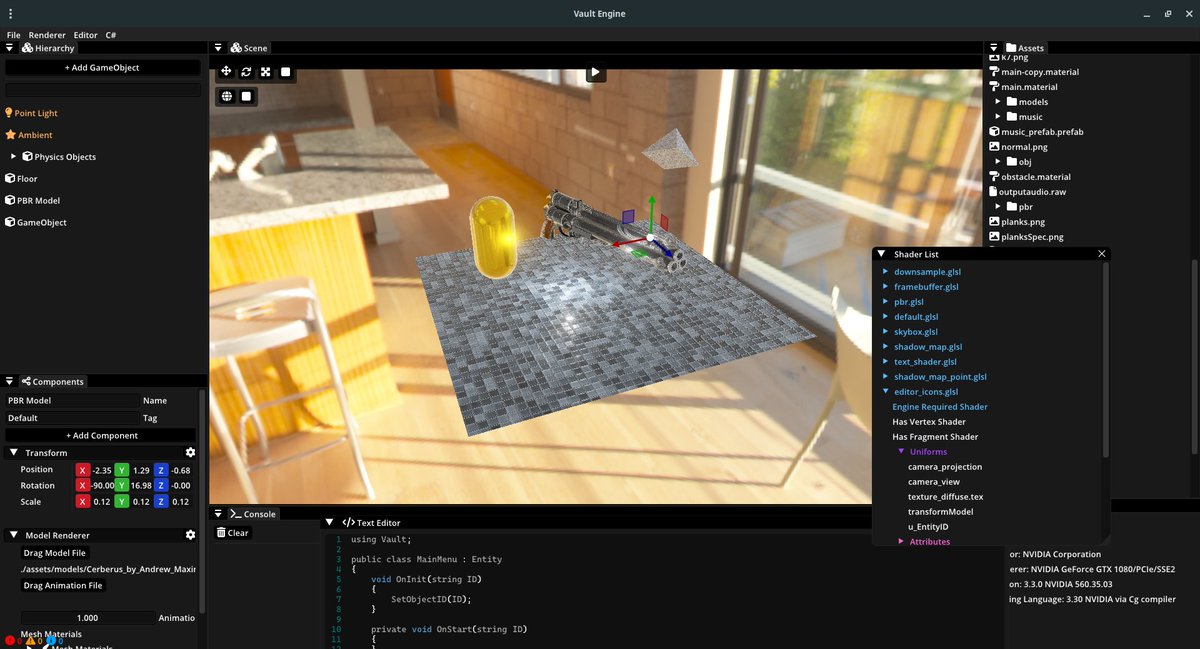Open the Model Renderer gear settings

(190, 535)
